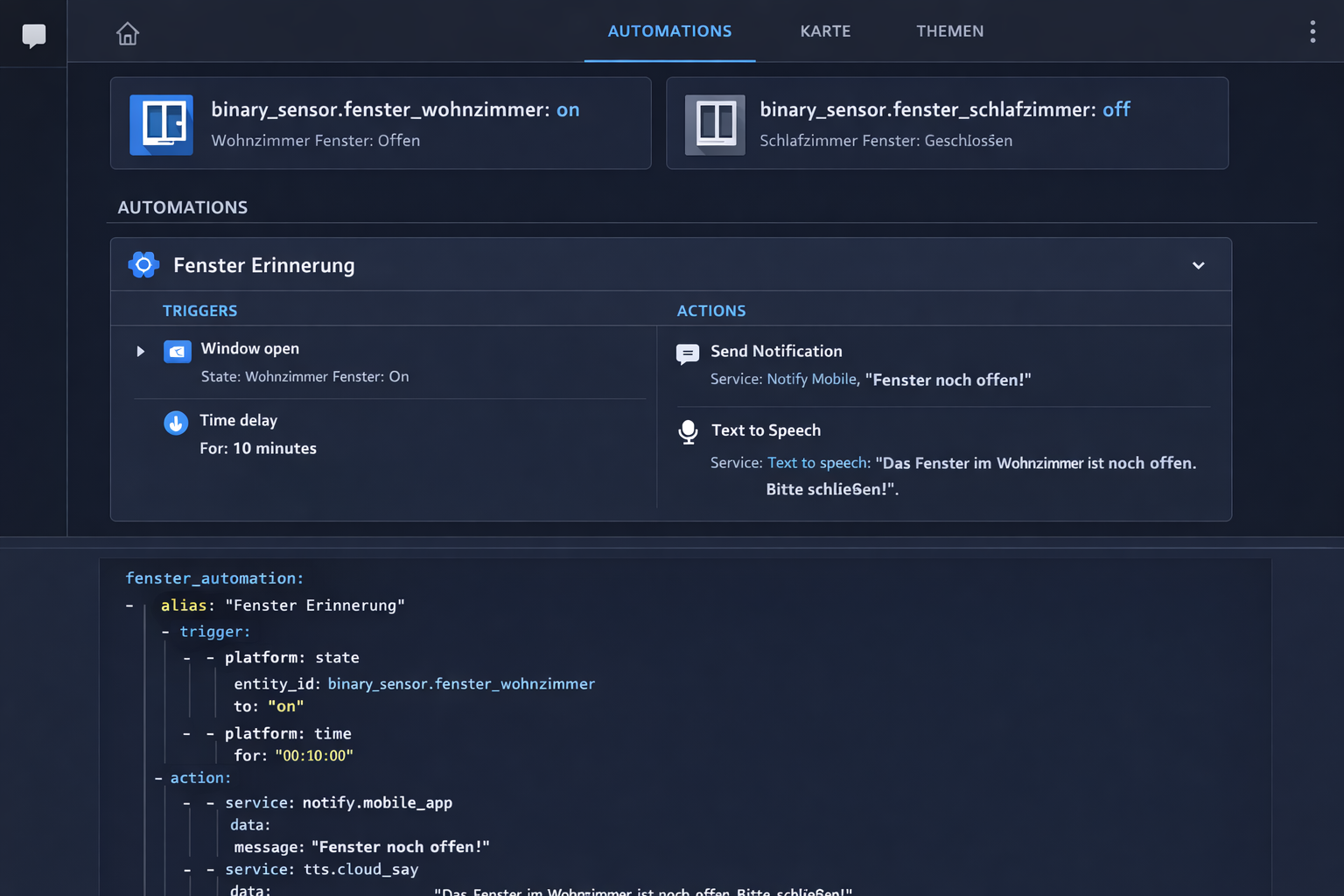
Task: Click the Home icon in the toolbar
Action: [x=127, y=32]
